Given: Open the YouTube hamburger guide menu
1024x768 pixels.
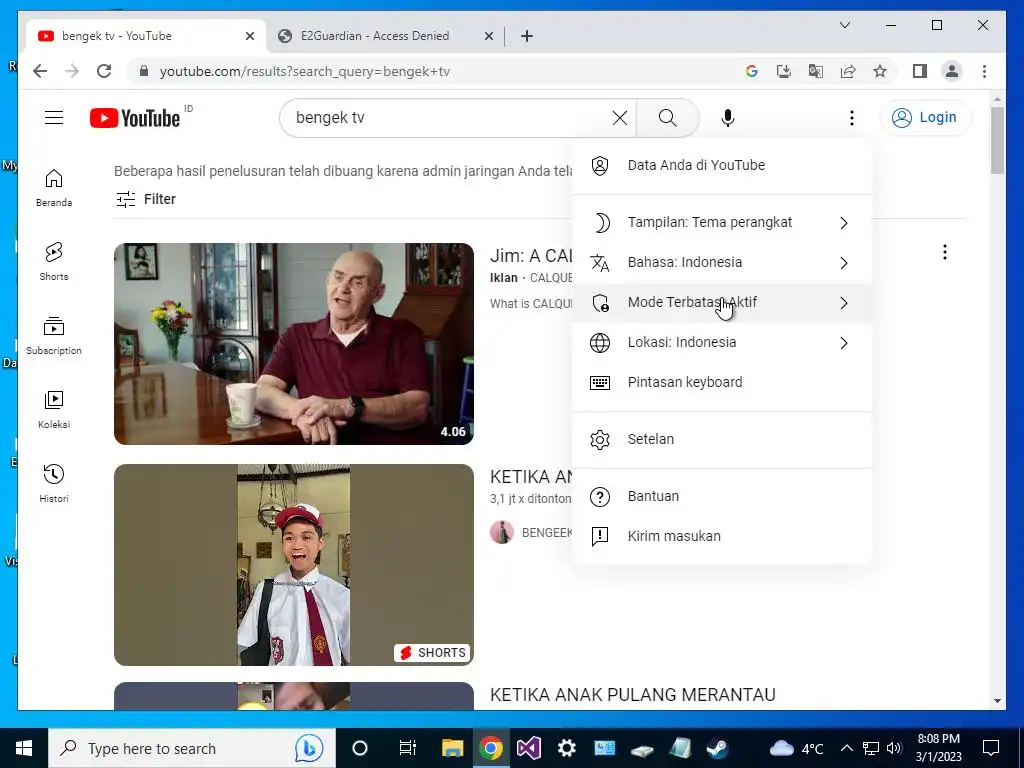Looking at the screenshot, I should pos(54,118).
